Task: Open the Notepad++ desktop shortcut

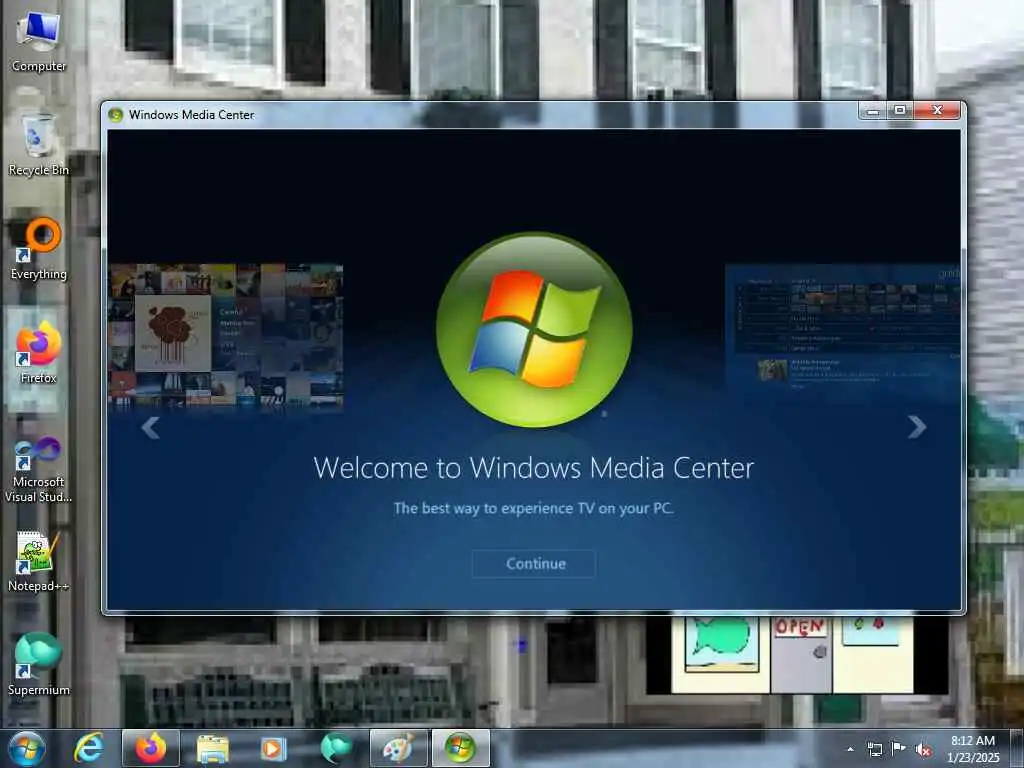Action: 39,562
